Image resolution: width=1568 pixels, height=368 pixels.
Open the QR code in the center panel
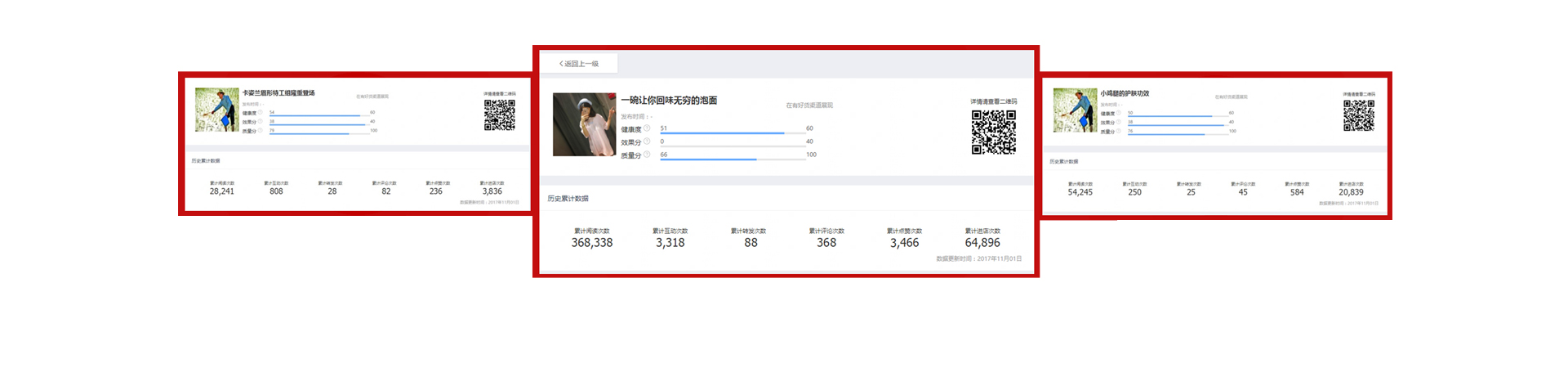tap(993, 132)
